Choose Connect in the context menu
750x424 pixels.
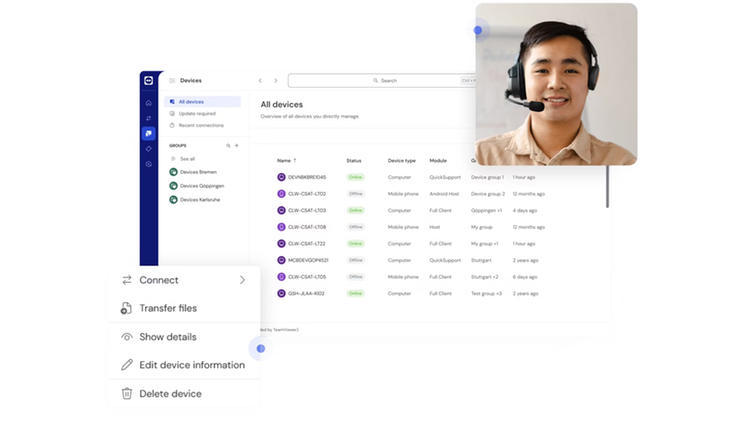coord(185,280)
